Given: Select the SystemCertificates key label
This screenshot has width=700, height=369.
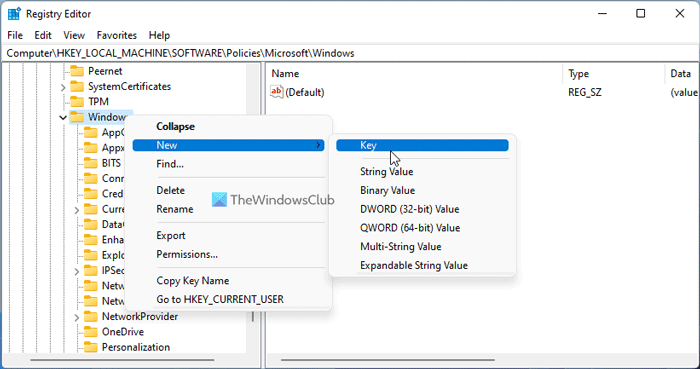Looking at the screenshot, I should [129, 86].
